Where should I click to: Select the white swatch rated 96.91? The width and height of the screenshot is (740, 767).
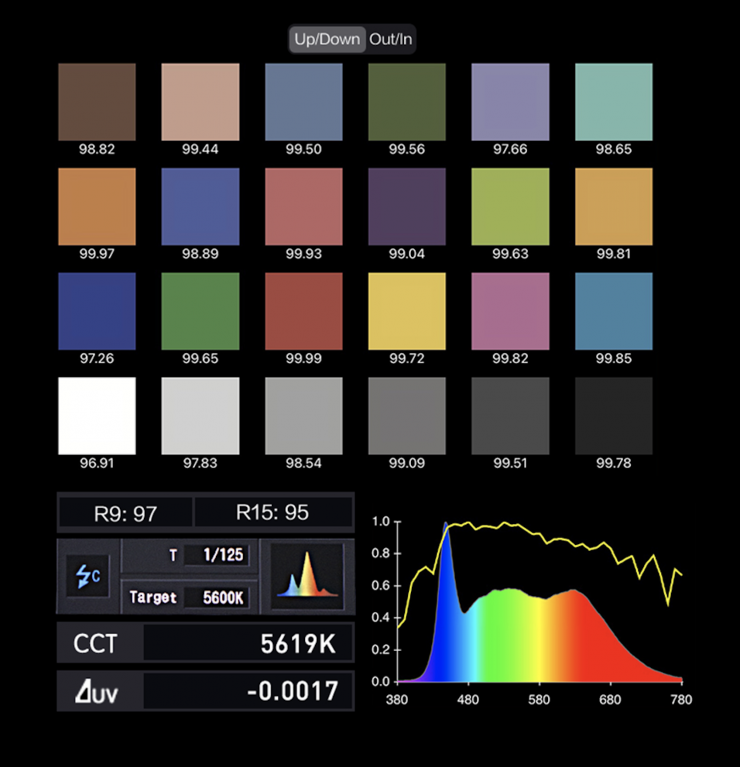point(97,416)
